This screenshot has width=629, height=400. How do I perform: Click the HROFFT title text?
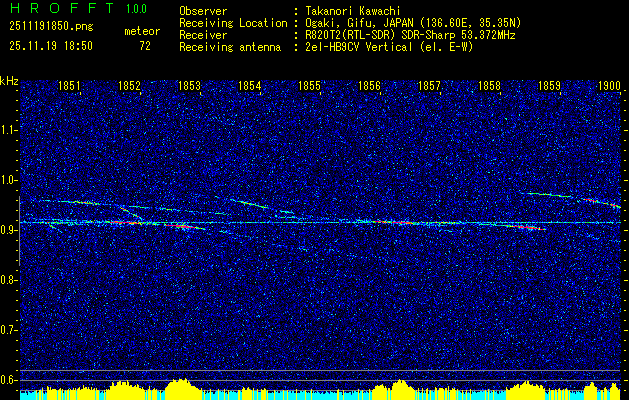pos(61,8)
